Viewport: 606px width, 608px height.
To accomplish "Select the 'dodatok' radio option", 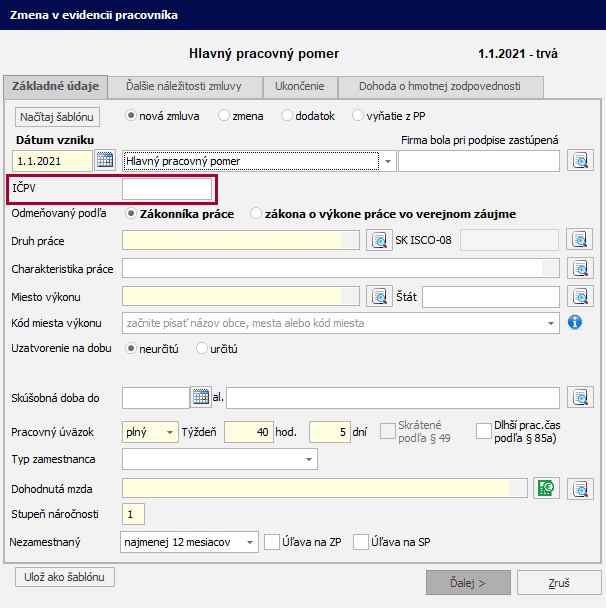I will click(288, 116).
